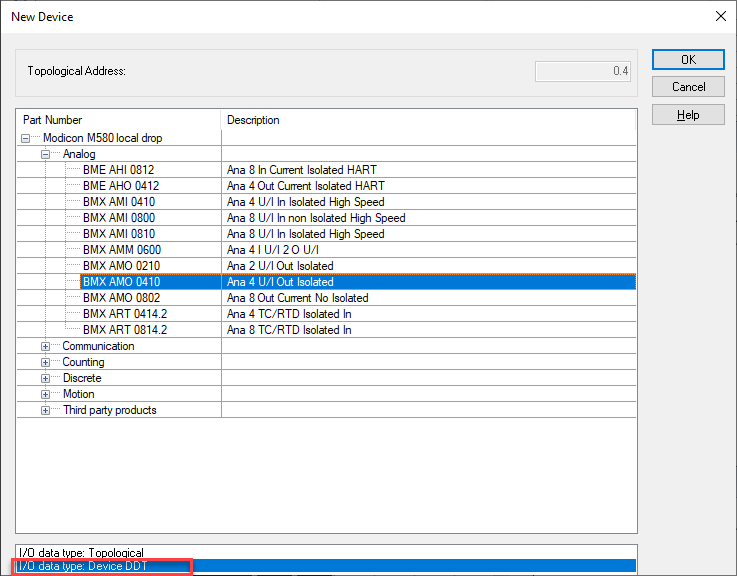Open Help for New Device
Viewport: 737px width, 576px height.
[x=688, y=115]
